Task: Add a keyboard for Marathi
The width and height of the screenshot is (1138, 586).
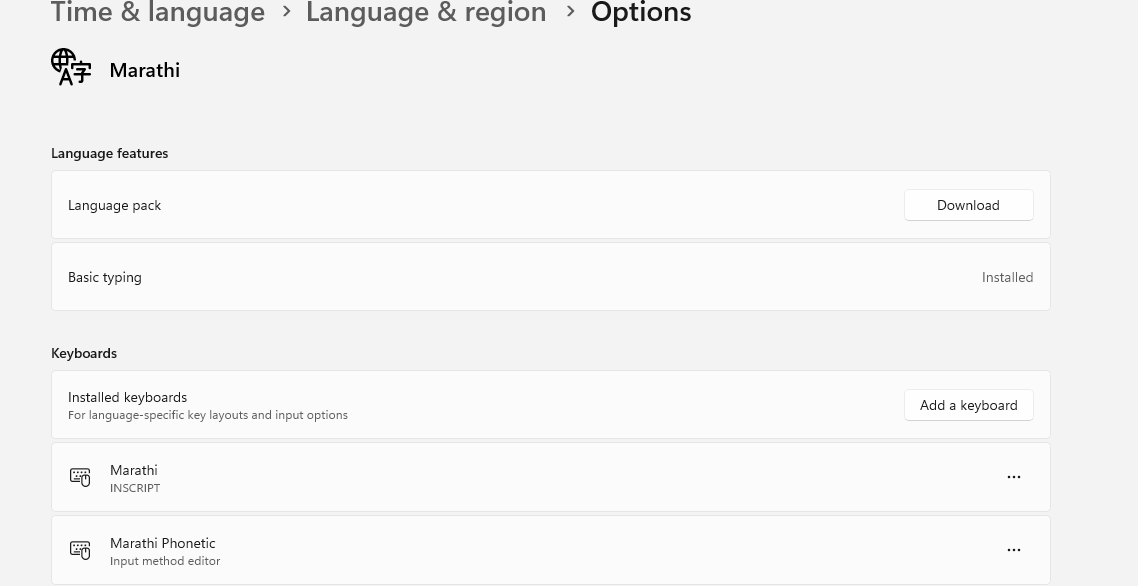Action: click(968, 405)
